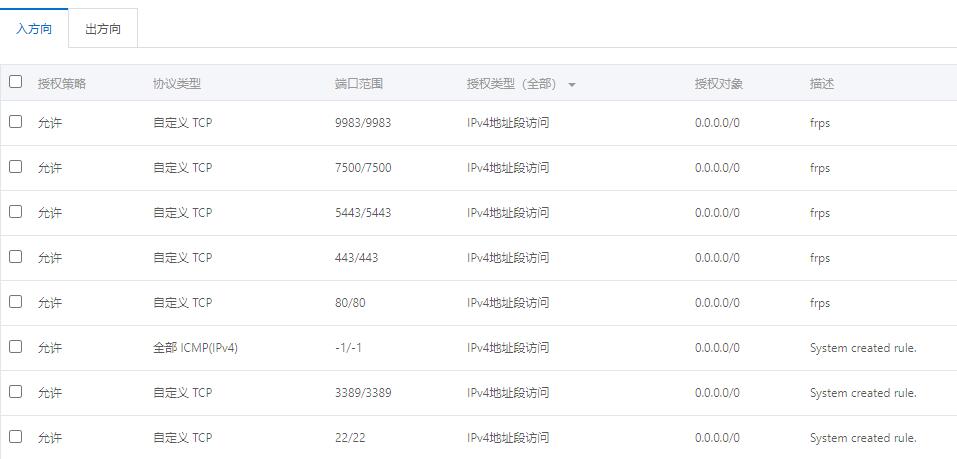Check the box for port 9983/9983 rule
Image resolution: width=957 pixels, height=459 pixels.
(15, 122)
